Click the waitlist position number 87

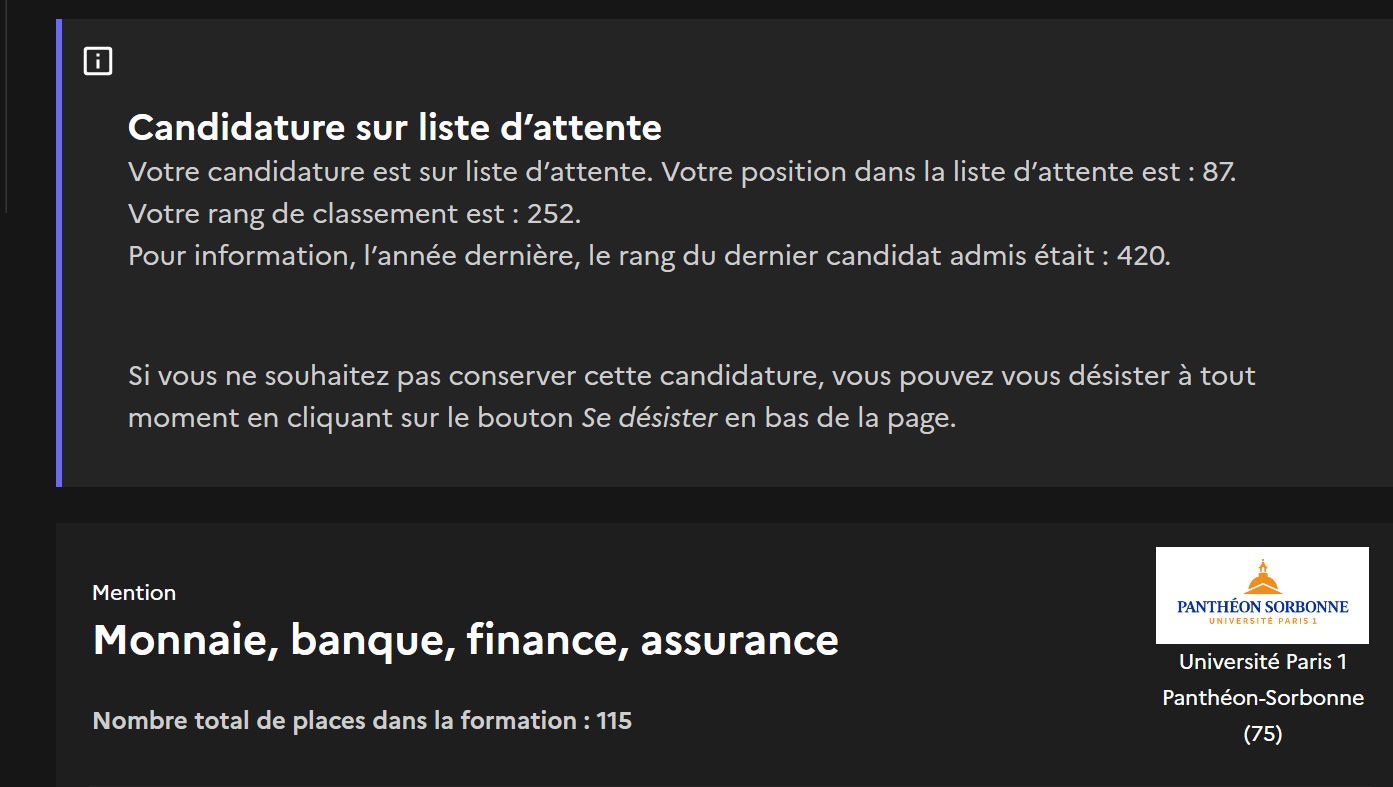coord(1217,172)
